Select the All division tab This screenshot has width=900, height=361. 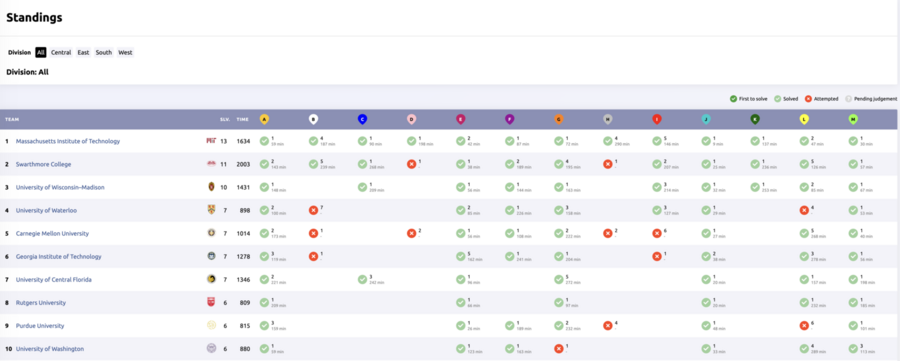pos(41,52)
